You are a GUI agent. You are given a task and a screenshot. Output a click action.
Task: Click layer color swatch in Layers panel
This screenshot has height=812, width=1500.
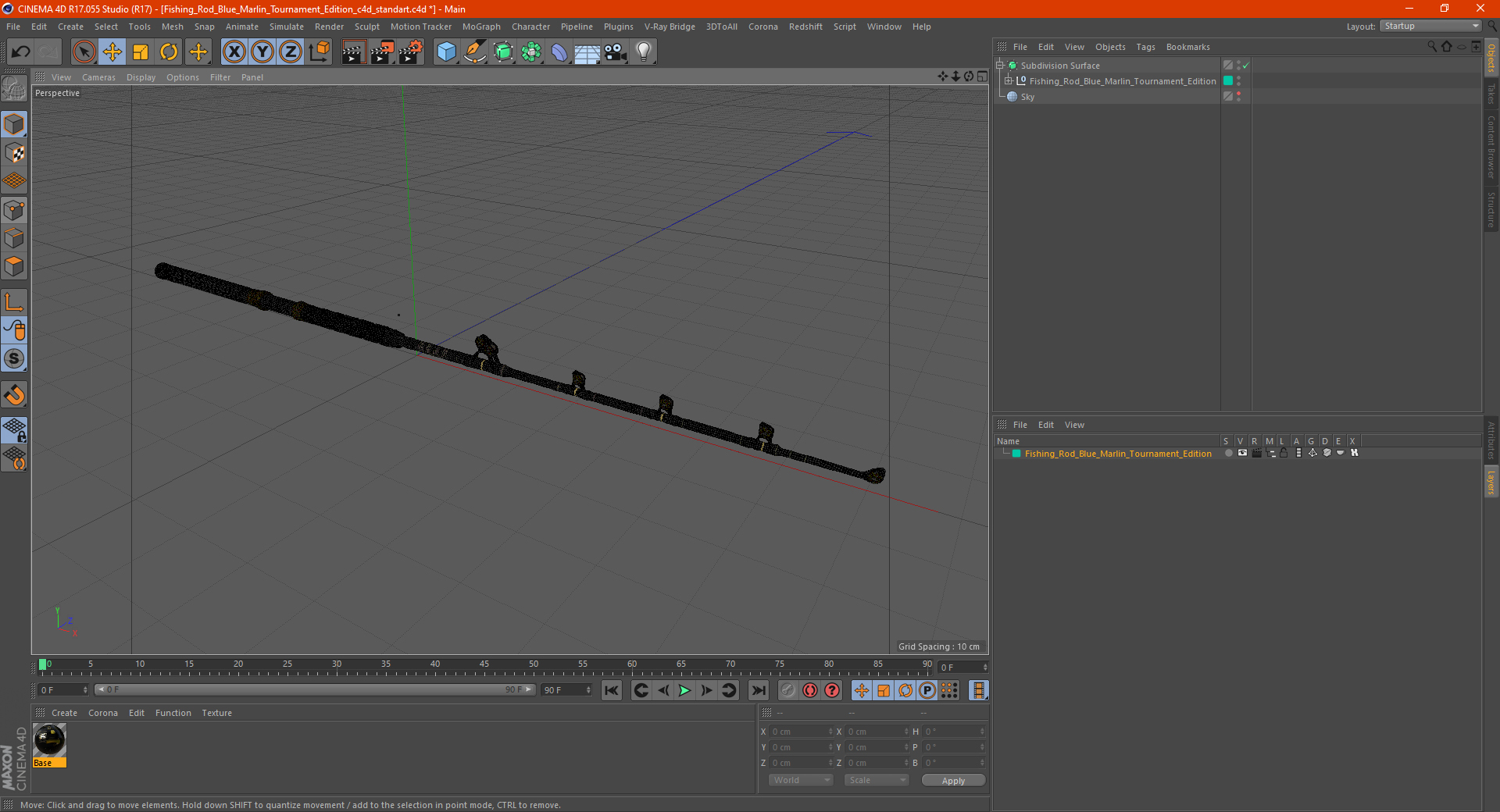1016,454
